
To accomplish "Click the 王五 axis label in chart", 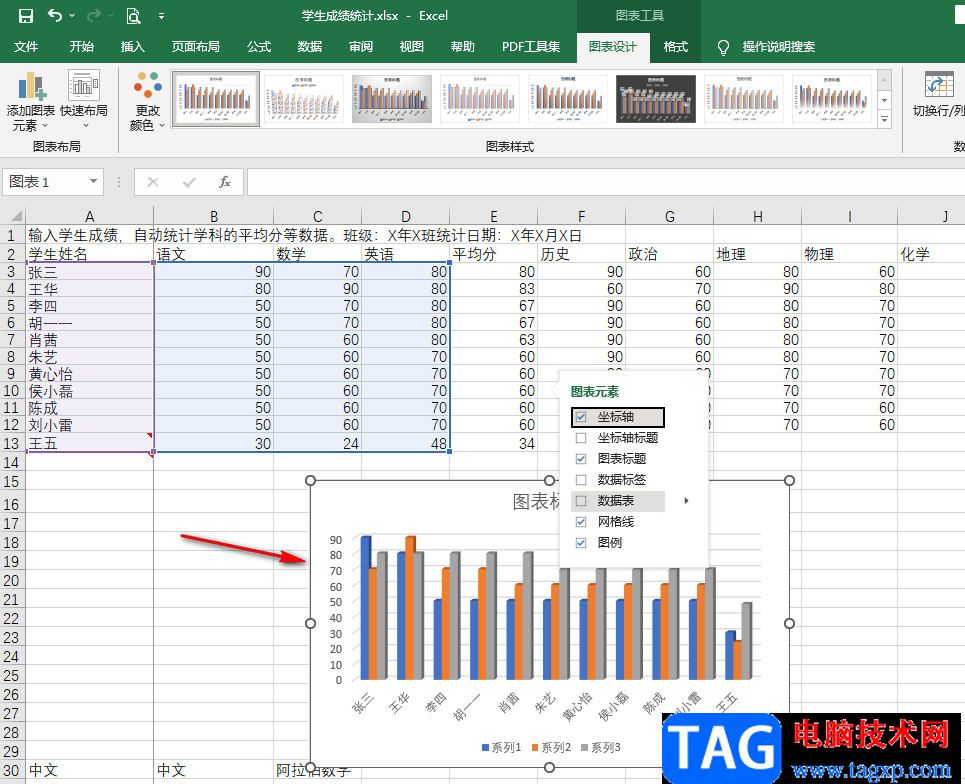I will (x=727, y=701).
